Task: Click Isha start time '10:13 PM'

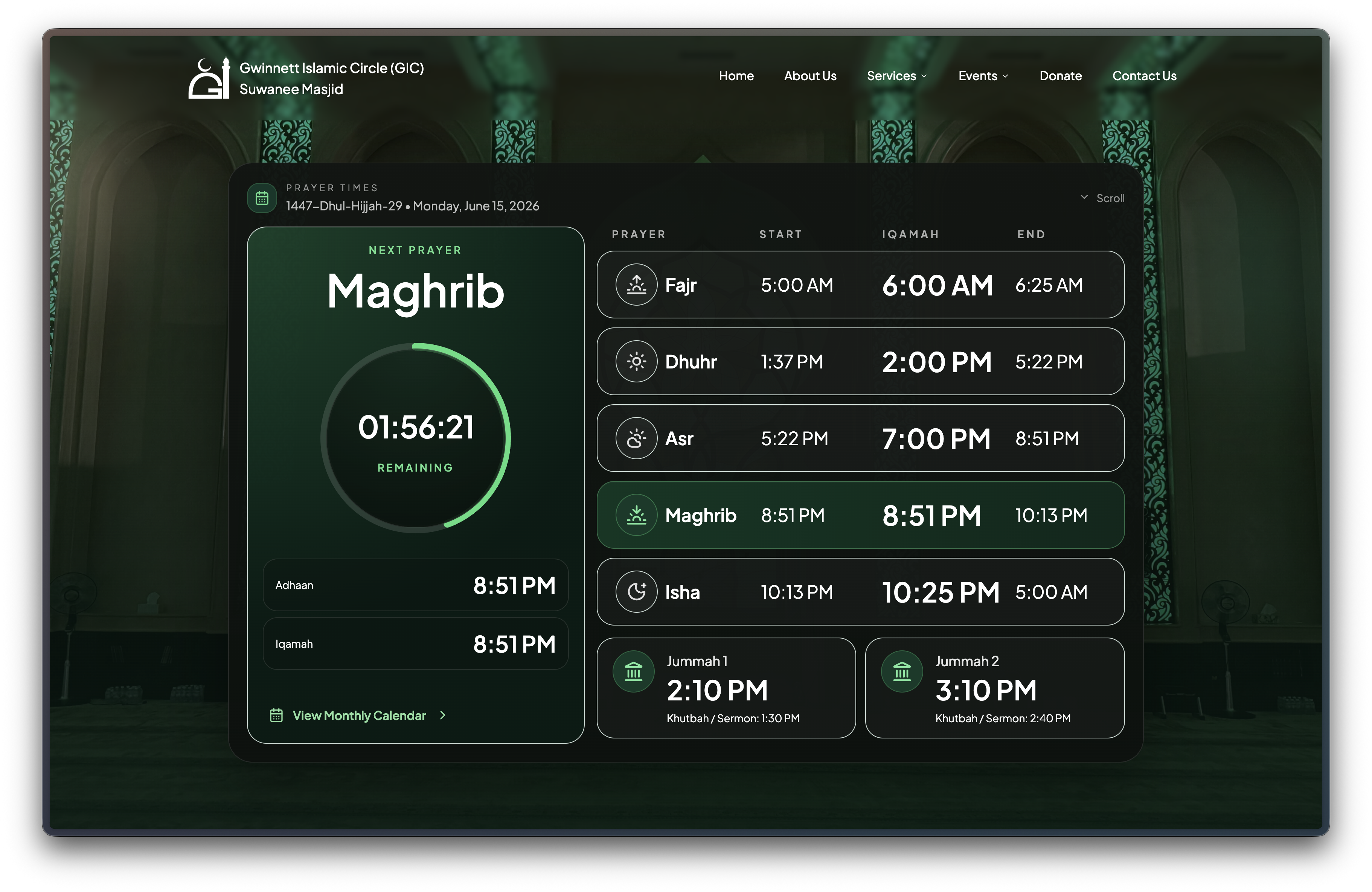Action: click(x=796, y=592)
